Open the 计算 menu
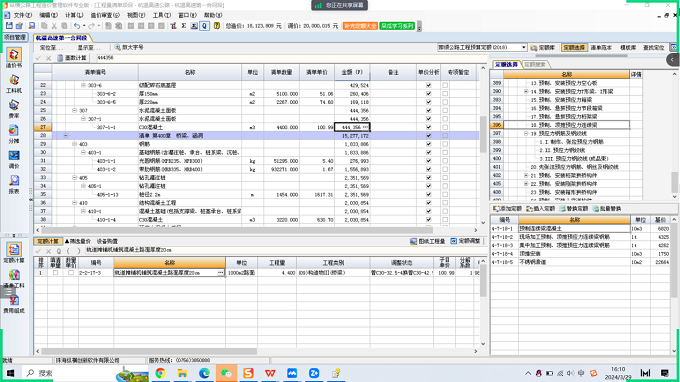Image resolution: width=680 pixels, height=382 pixels. [74, 15]
